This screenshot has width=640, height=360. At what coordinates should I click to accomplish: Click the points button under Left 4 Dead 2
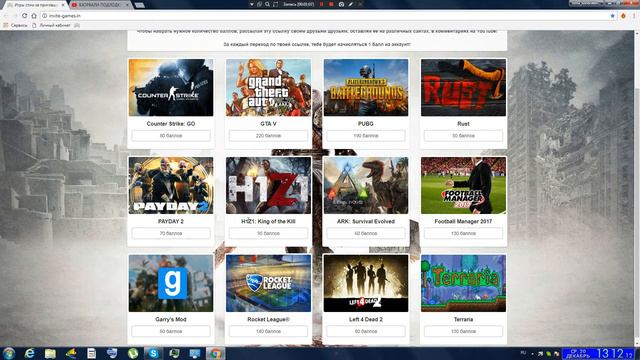[366, 331]
